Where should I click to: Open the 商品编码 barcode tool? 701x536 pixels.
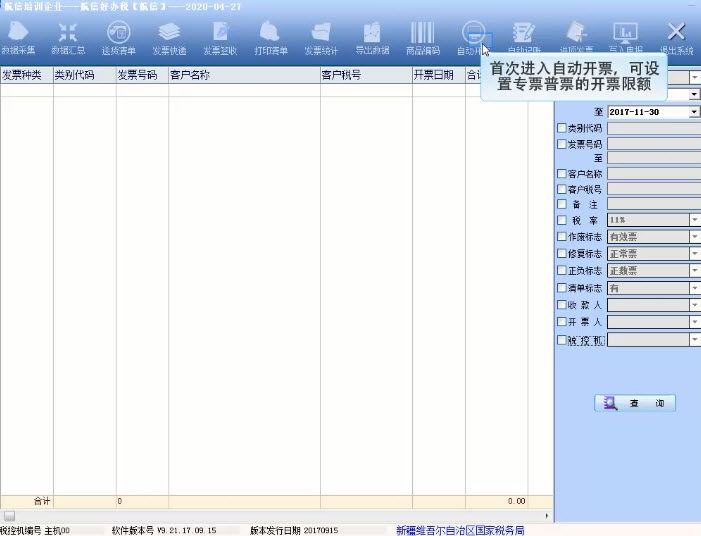coord(422,38)
